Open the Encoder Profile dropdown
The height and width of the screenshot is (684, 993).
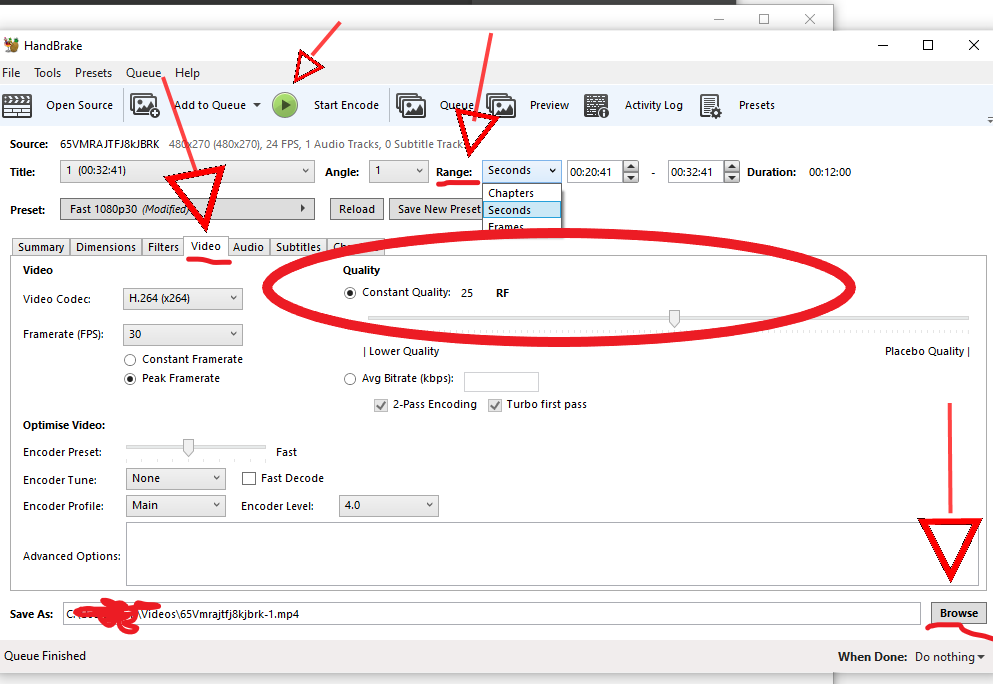point(175,505)
